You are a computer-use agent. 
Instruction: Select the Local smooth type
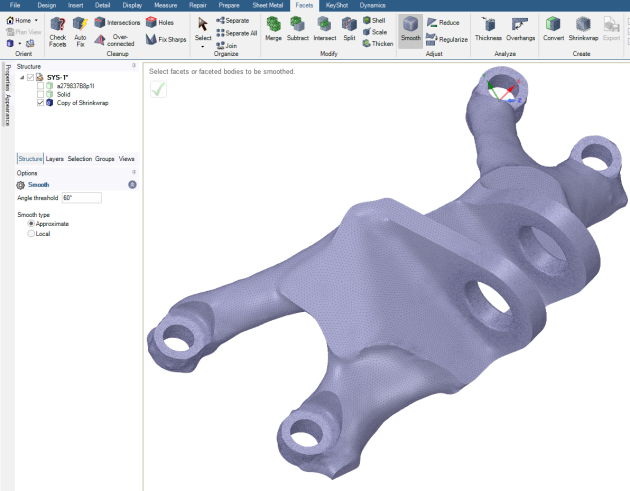pos(31,233)
